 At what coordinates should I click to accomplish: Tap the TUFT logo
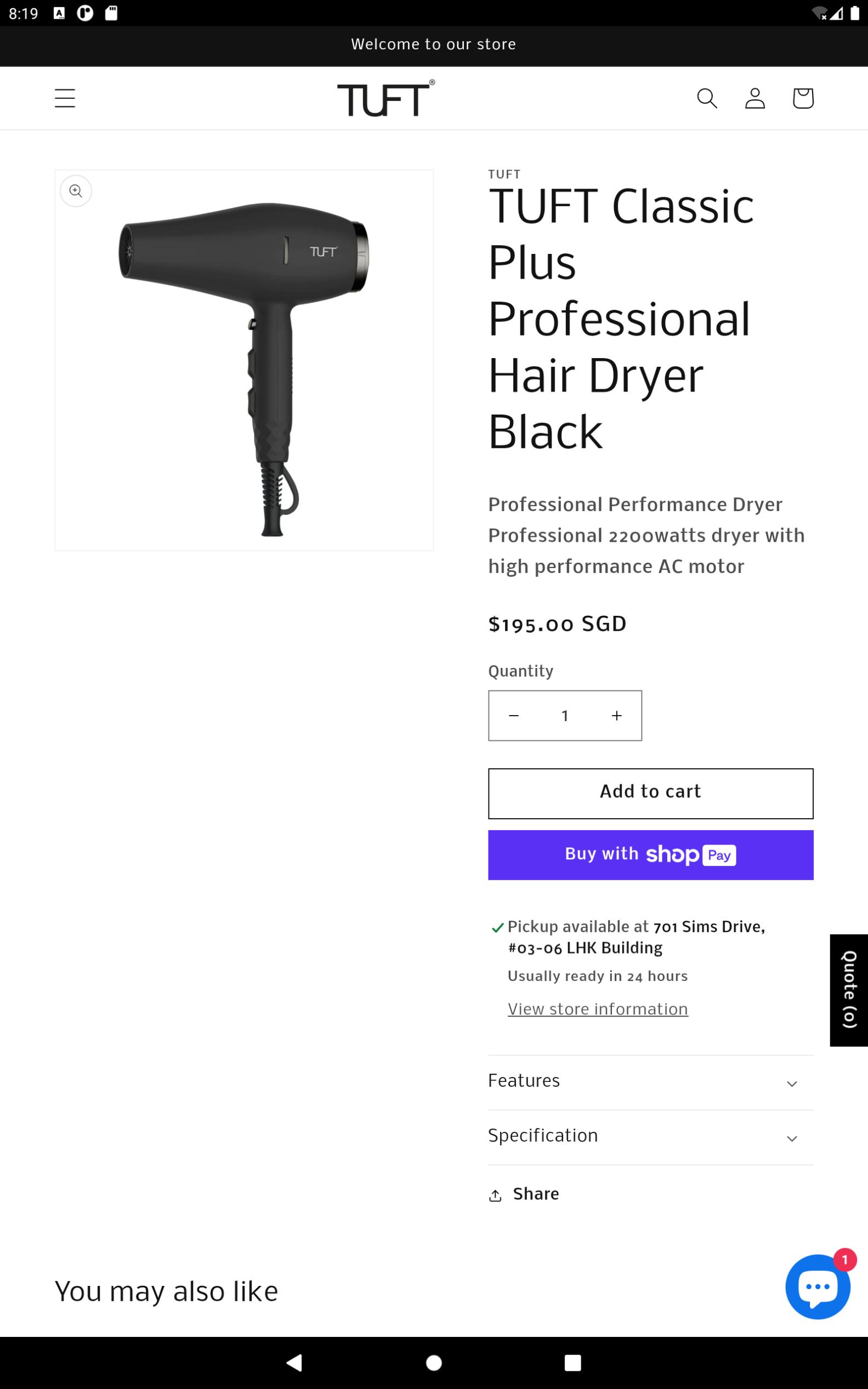point(386,98)
